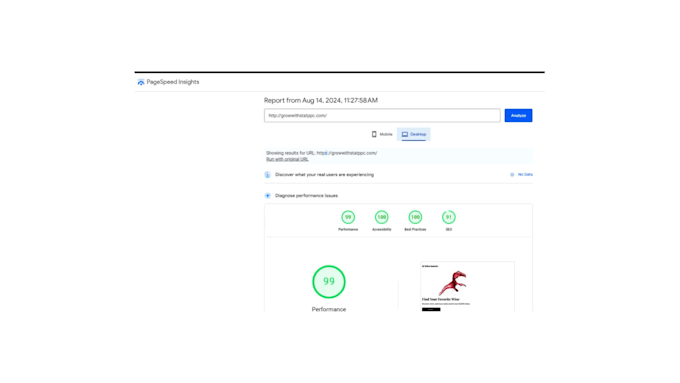Screen dimensions: 680x383
Task: Select the Desktop tab
Action: 414,134
